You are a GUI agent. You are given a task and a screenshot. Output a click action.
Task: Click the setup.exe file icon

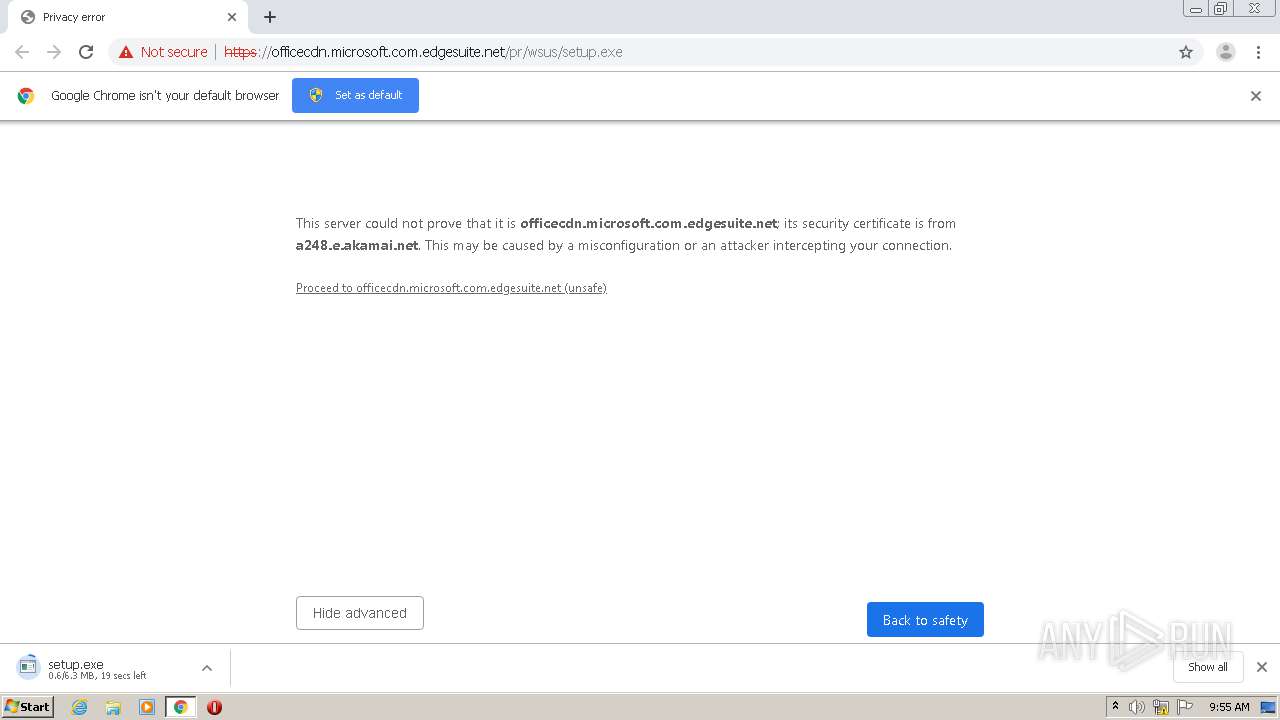coord(28,666)
